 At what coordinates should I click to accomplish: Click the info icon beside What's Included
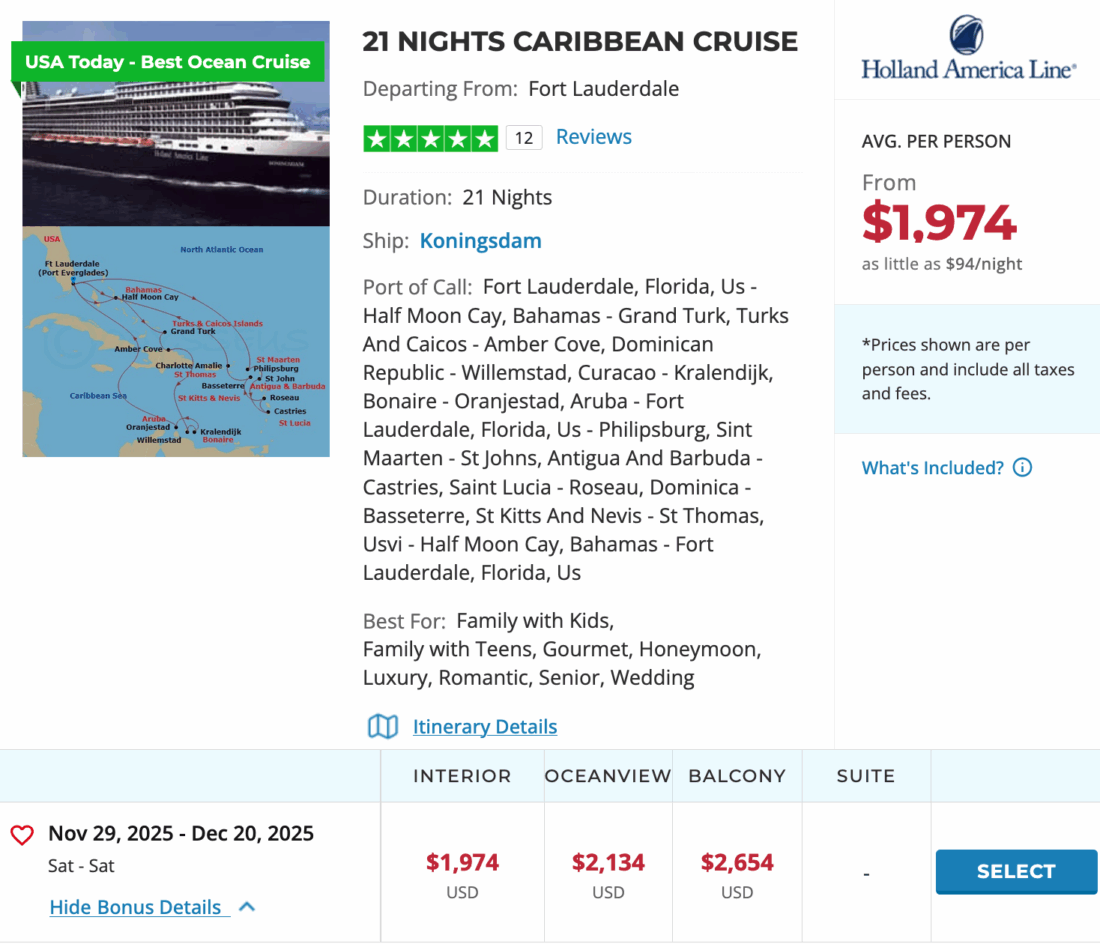1022,467
